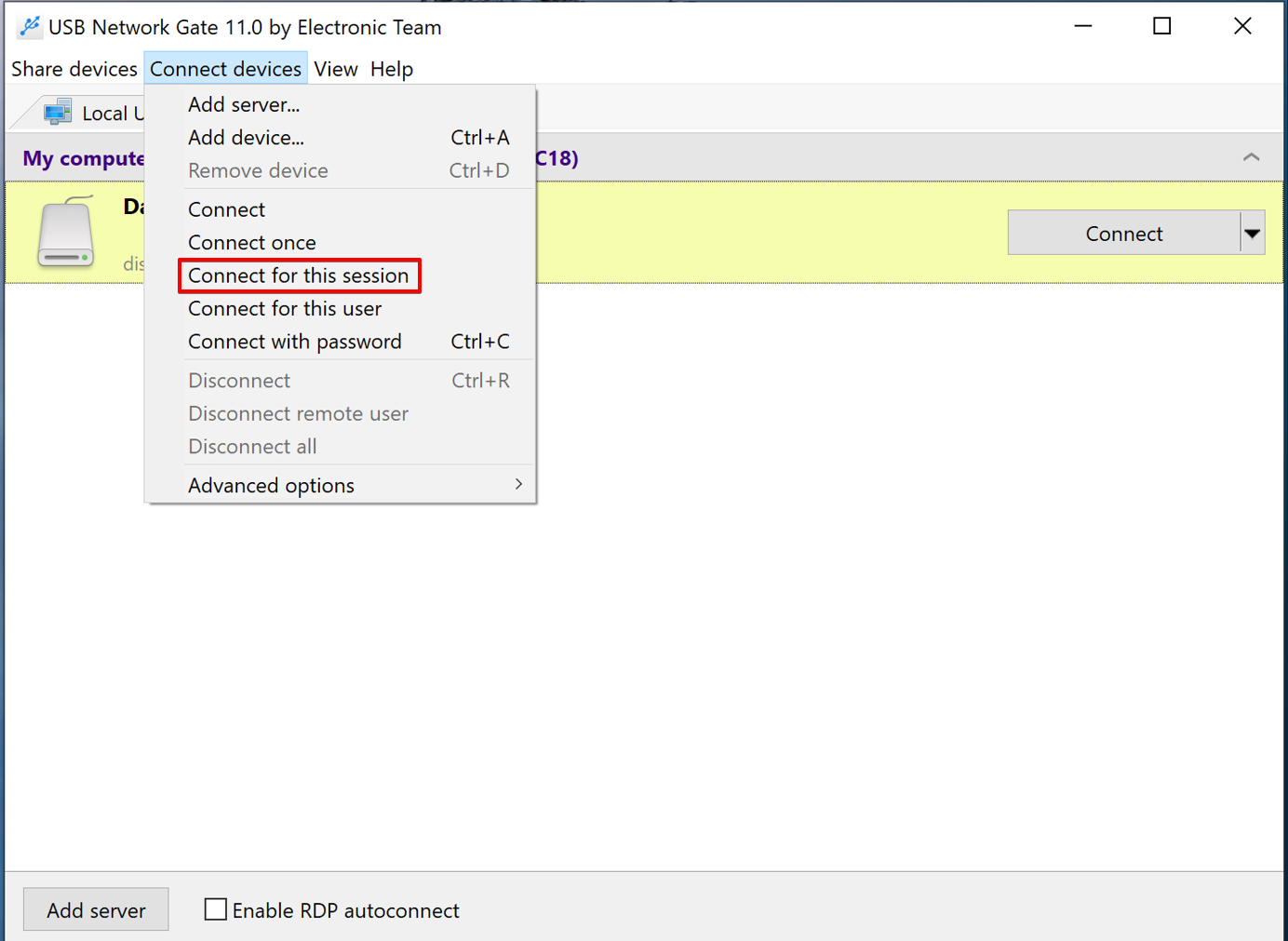The height and width of the screenshot is (941, 1288).
Task: Select Connect for this session
Action: click(299, 276)
